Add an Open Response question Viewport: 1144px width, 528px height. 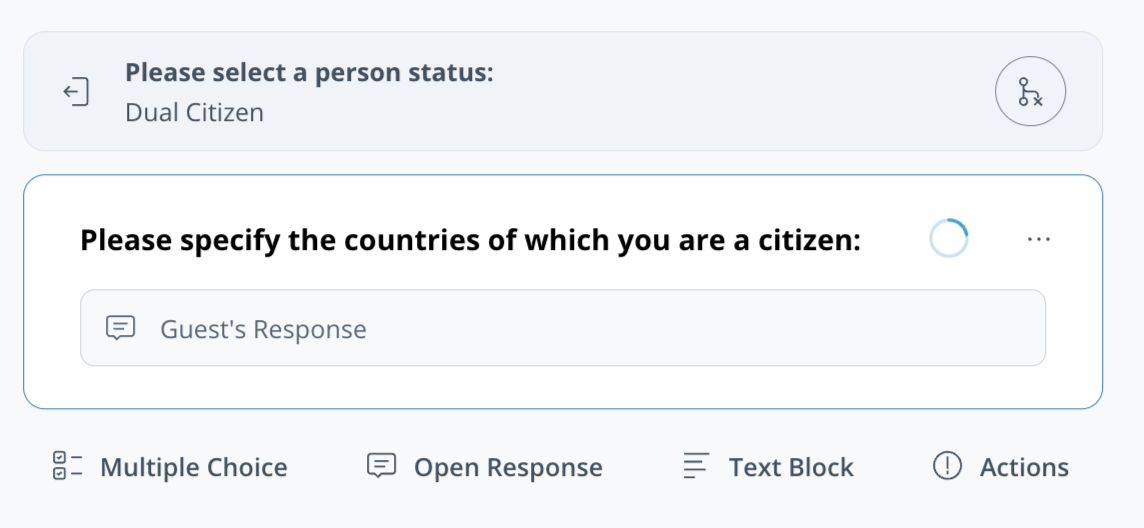click(x=508, y=467)
